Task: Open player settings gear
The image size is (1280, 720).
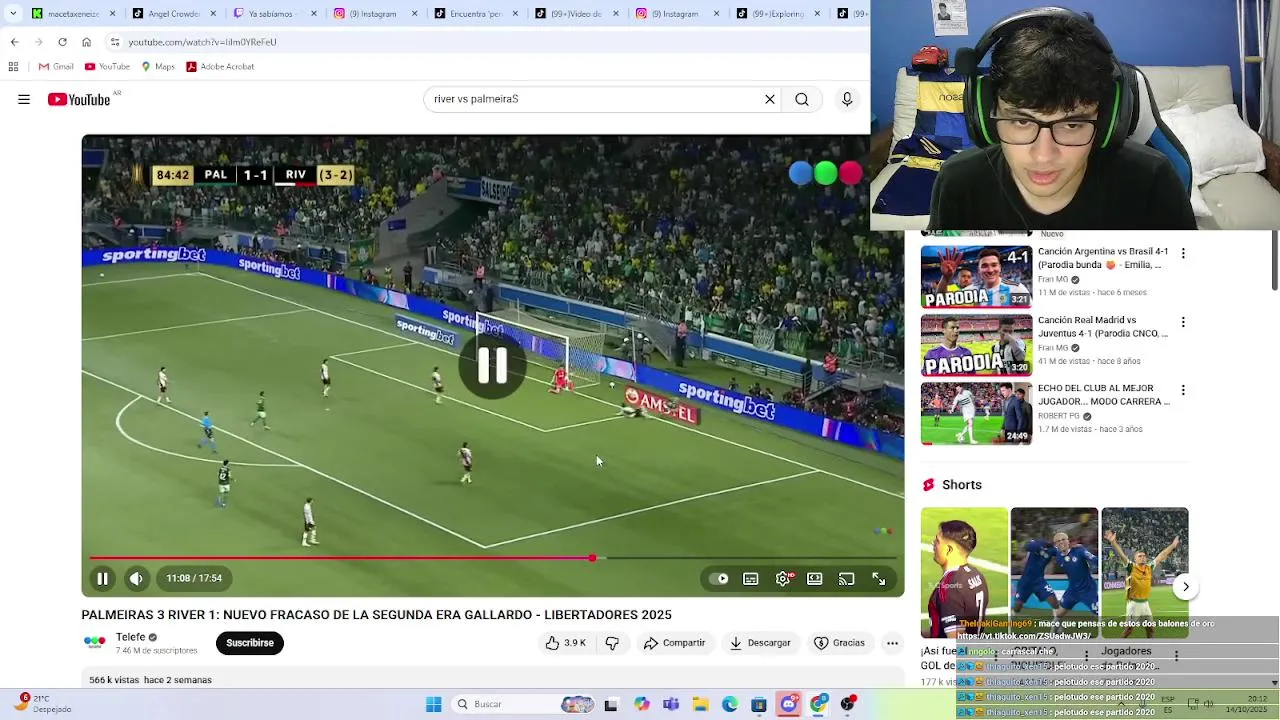Action: (x=783, y=578)
